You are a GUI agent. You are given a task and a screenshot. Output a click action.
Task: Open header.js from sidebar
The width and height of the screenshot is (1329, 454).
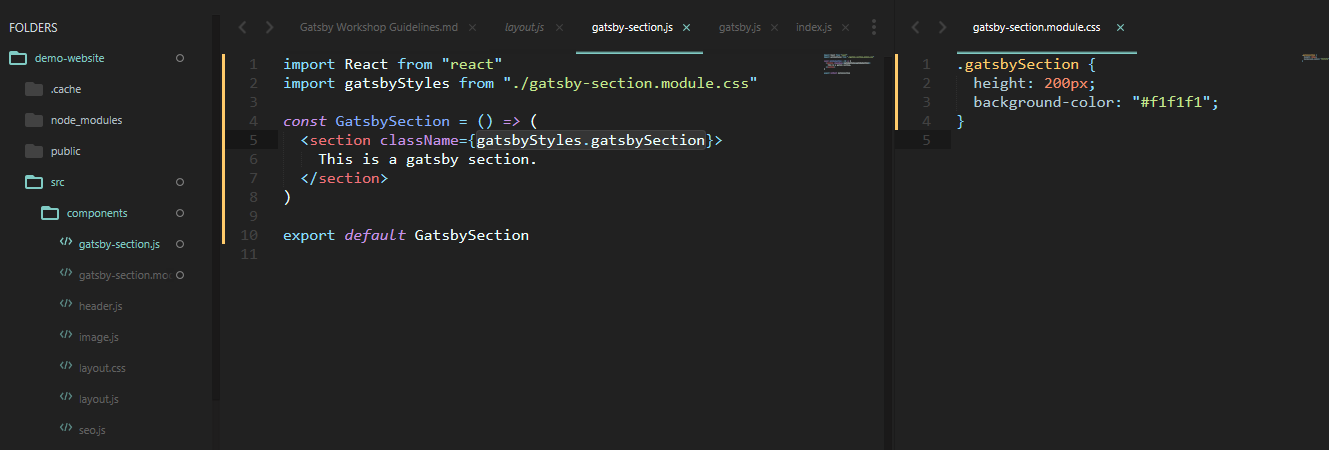100,306
